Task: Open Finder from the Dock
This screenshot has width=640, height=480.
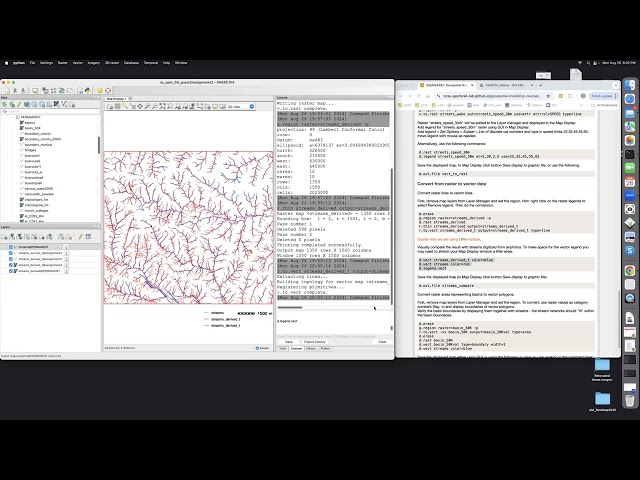Action: pyautogui.click(x=630, y=85)
